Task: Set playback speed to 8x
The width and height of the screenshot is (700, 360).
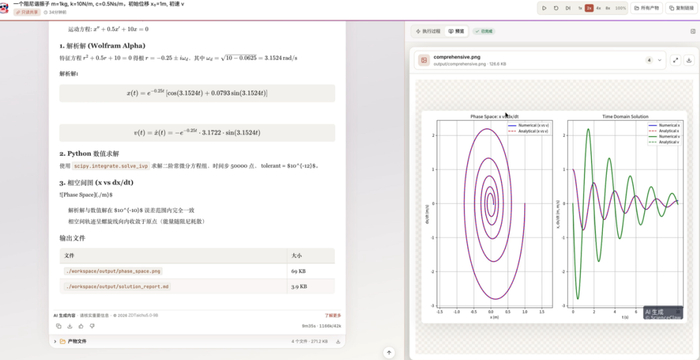Action: coord(608,8)
